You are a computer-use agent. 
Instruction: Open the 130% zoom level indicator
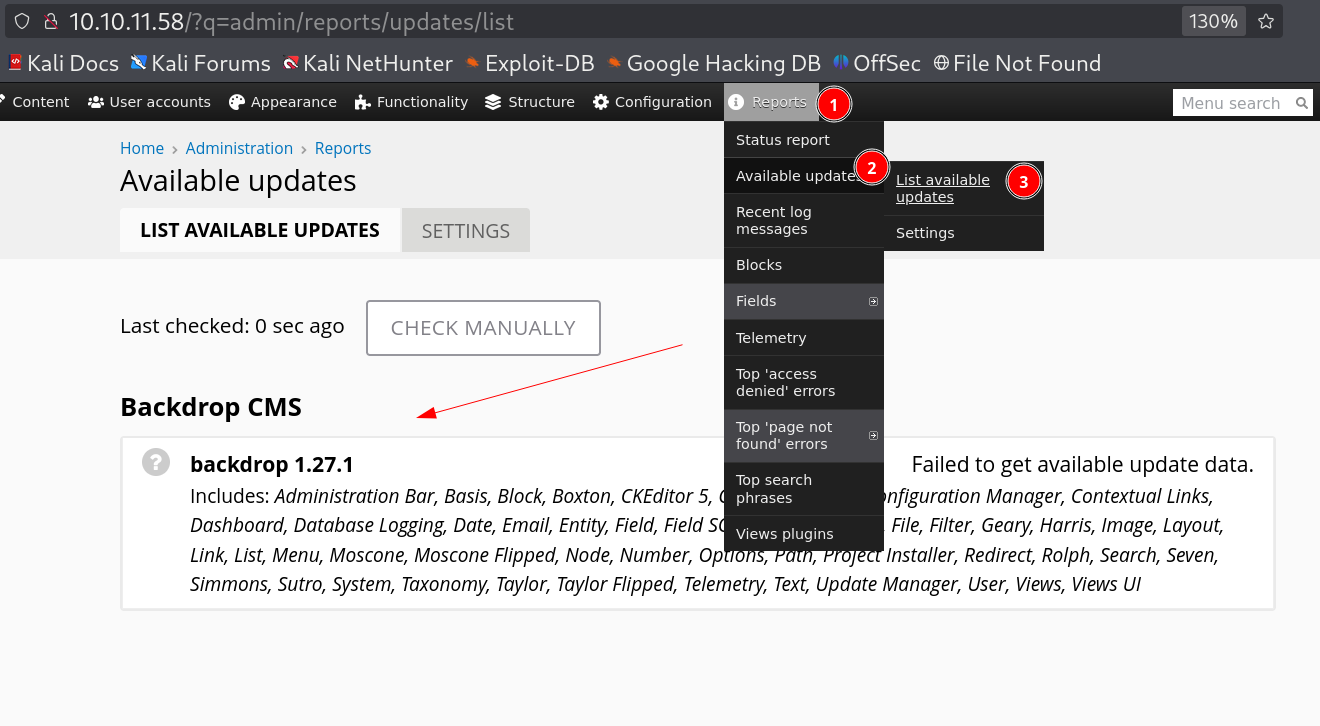(x=1214, y=21)
